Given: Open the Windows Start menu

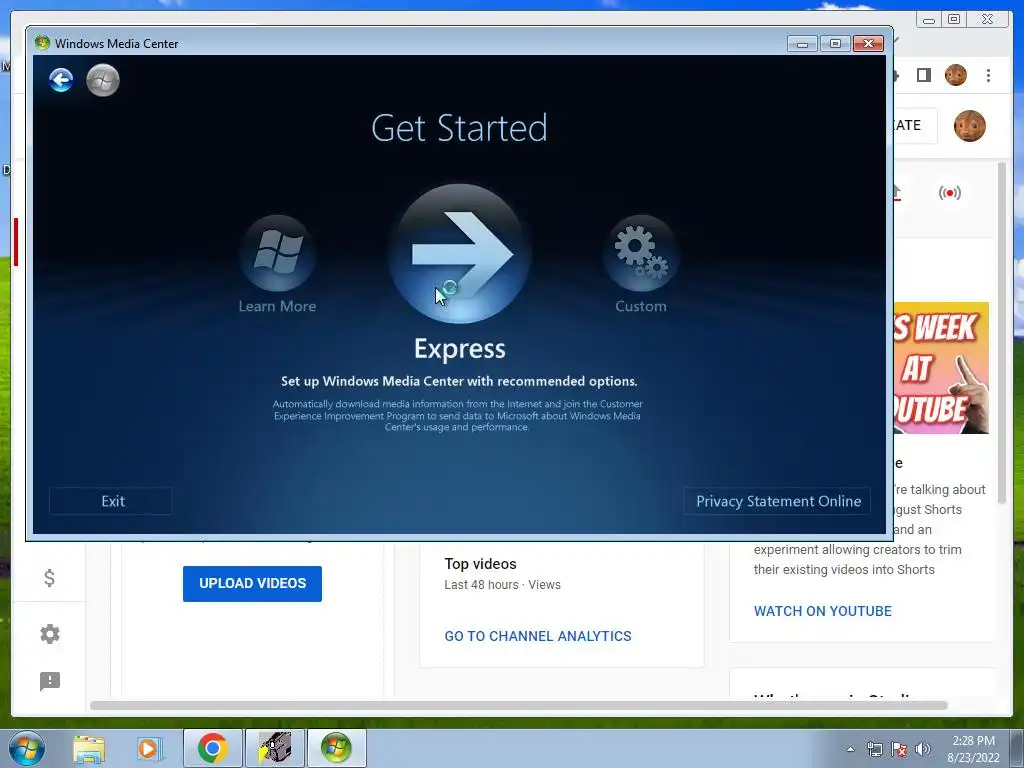Looking at the screenshot, I should (x=27, y=748).
